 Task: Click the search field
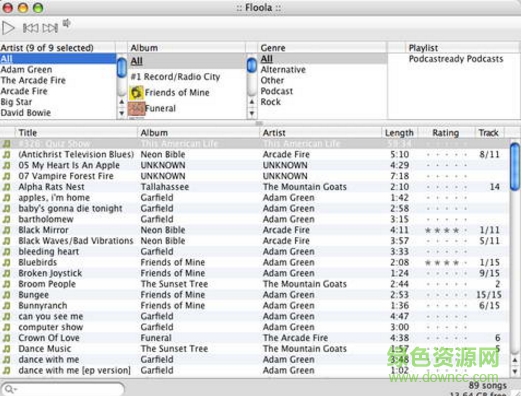point(63,389)
